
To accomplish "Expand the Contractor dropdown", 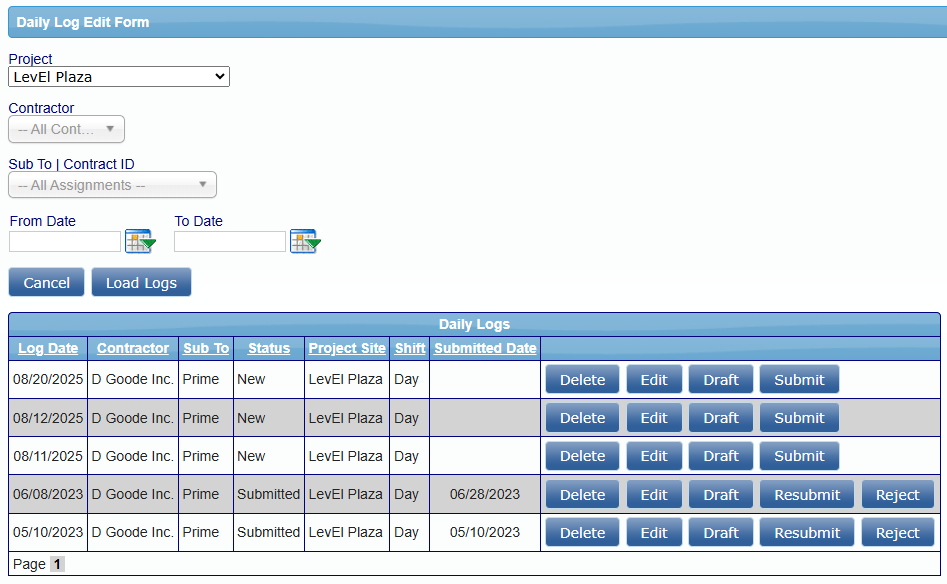I will click(66, 129).
